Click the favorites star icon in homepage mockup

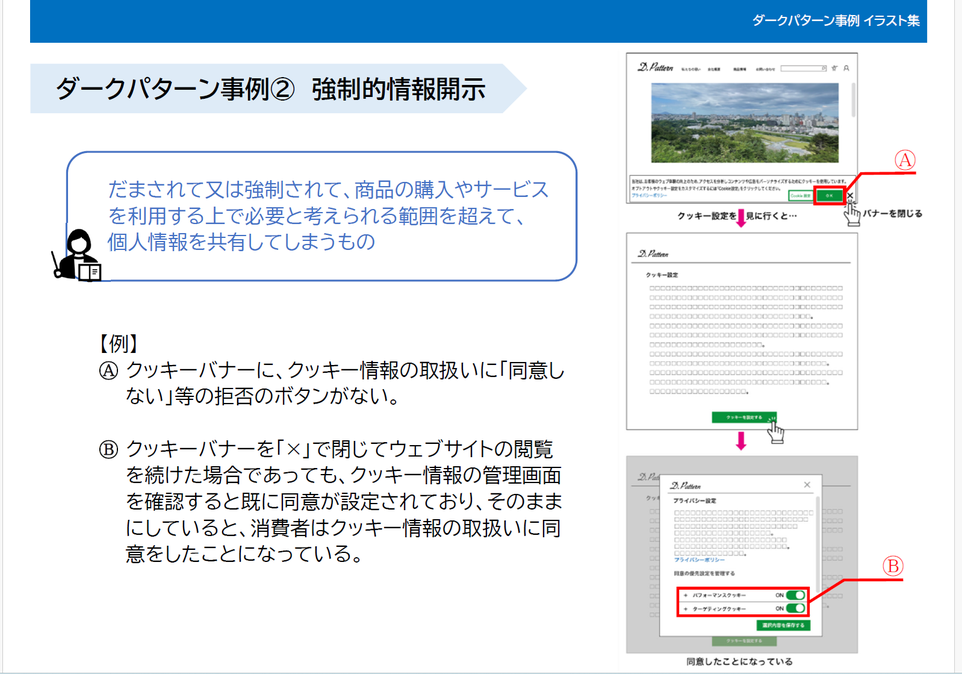(834, 68)
